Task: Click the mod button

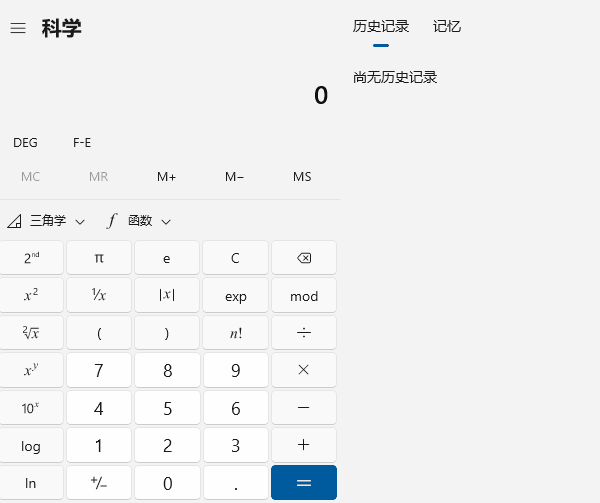Action: click(304, 295)
